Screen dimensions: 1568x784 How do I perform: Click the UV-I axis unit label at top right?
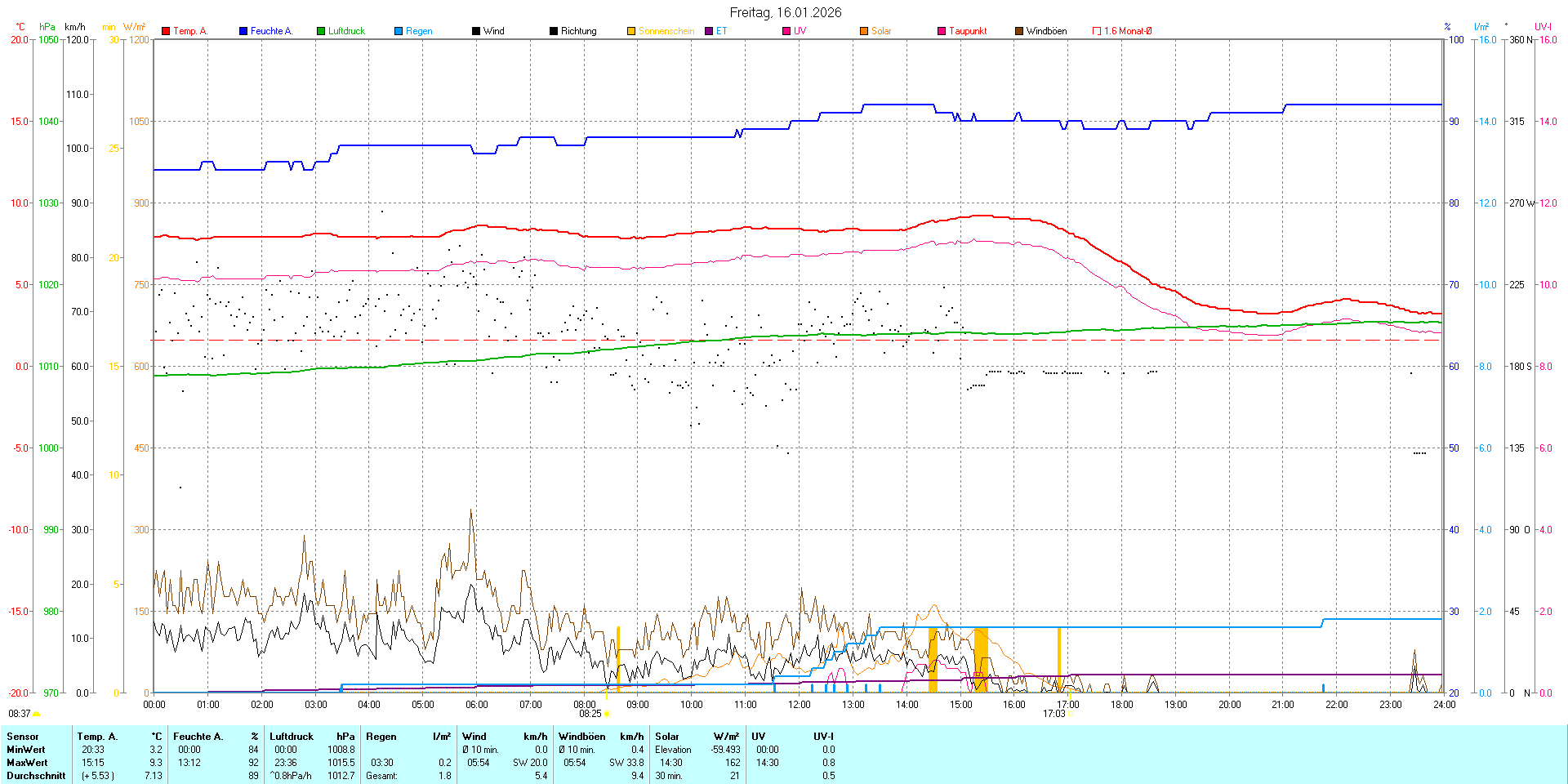point(1543,27)
